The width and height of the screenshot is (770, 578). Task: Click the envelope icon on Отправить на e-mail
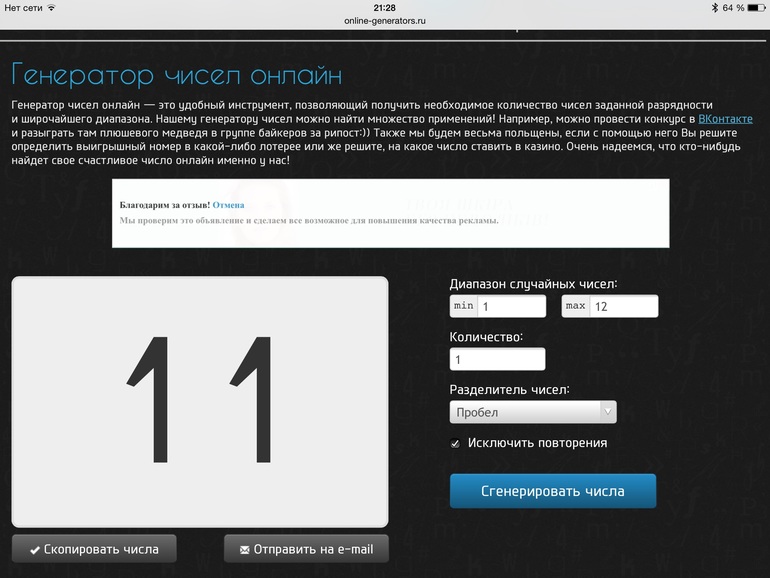[x=243, y=549]
